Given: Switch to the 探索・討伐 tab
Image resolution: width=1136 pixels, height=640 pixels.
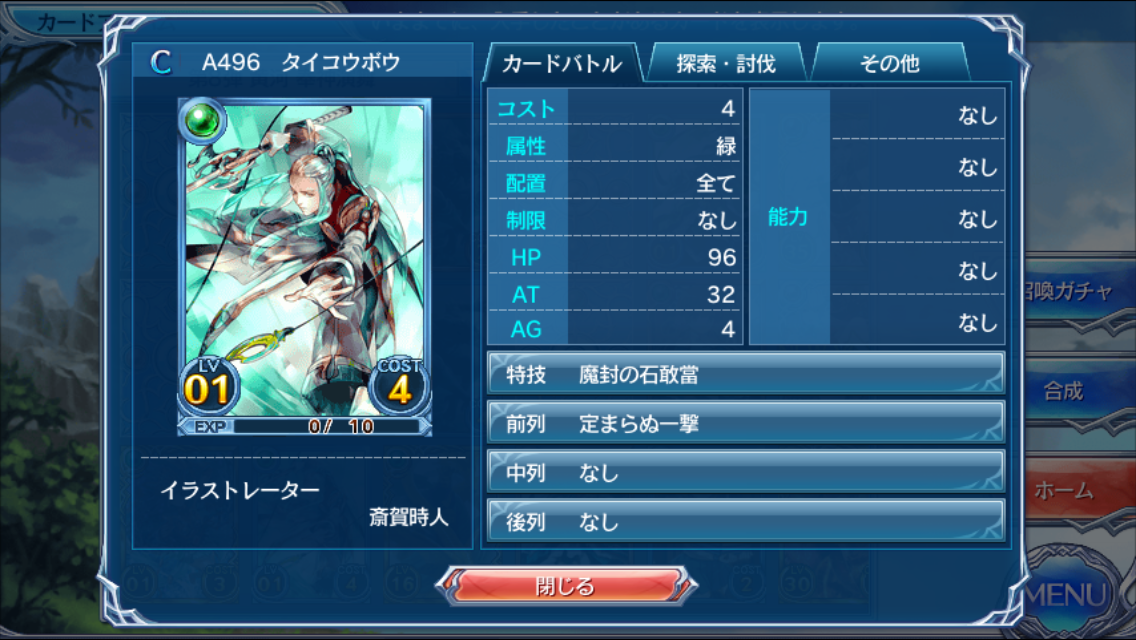Looking at the screenshot, I should 726,64.
